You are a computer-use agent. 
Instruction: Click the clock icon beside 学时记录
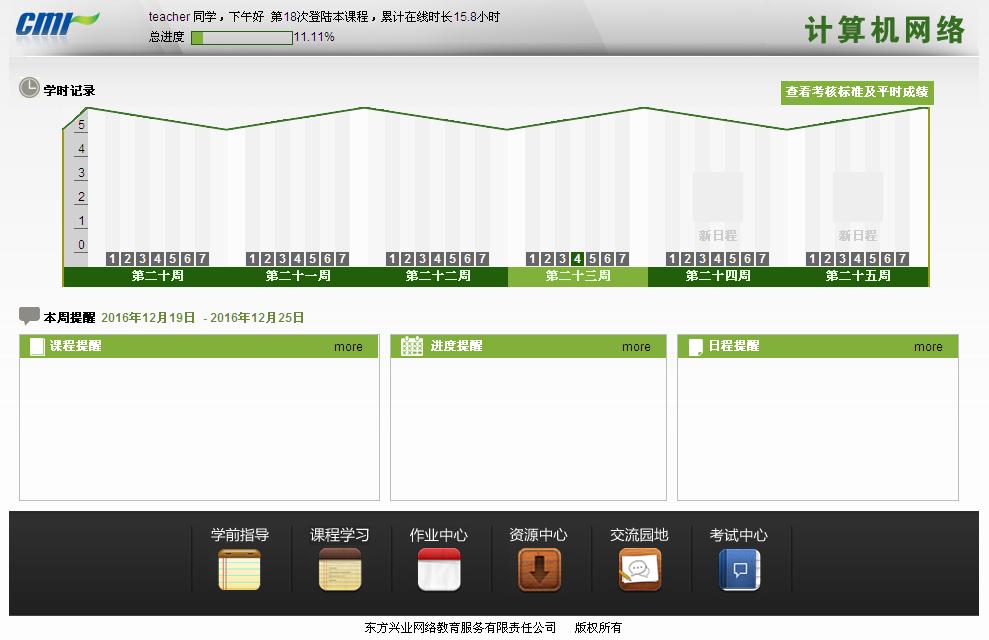[29, 88]
